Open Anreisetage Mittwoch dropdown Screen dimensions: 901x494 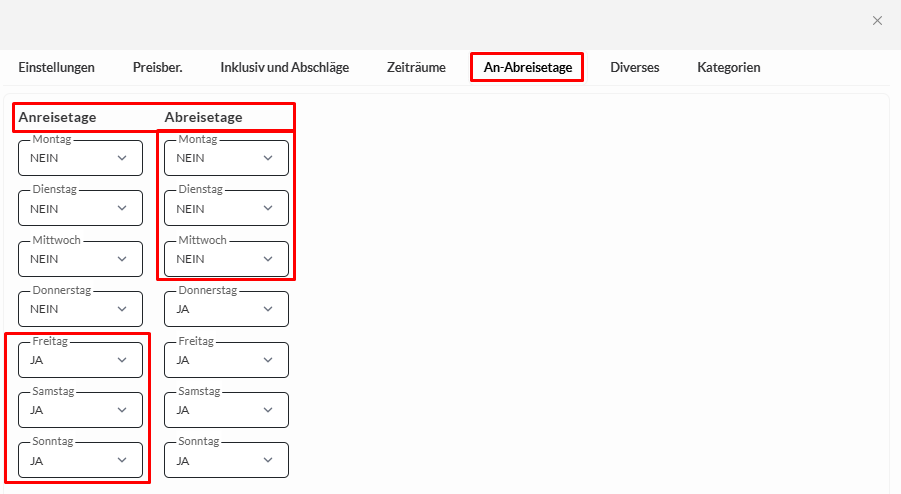click(80, 259)
